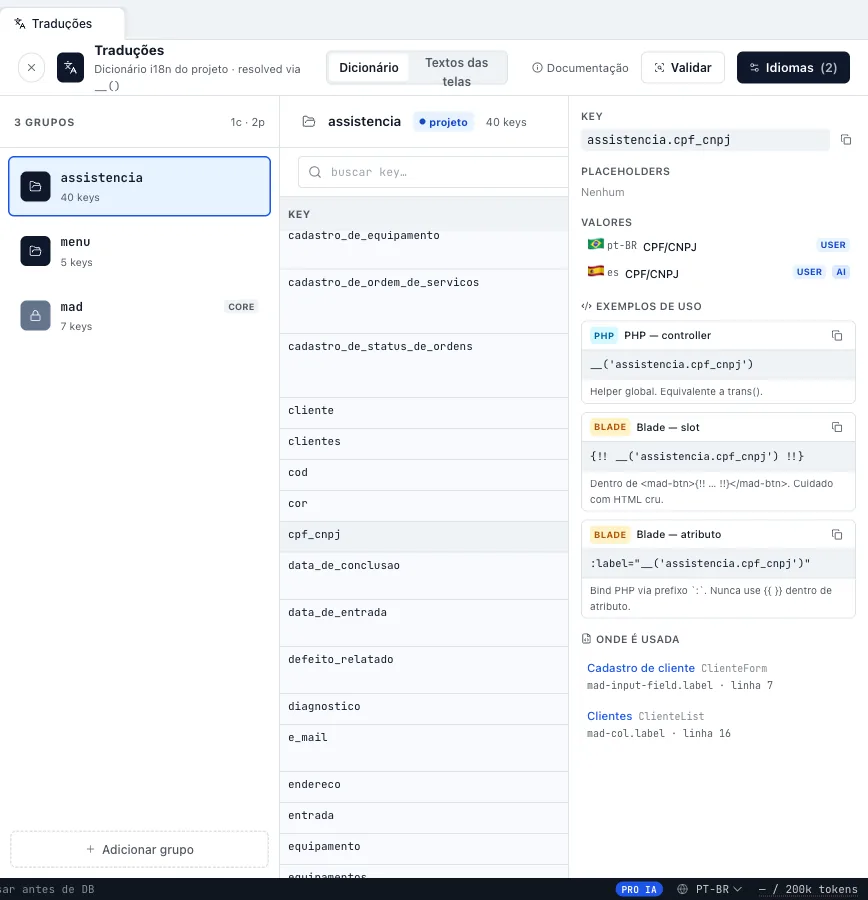Open the Cadastro de cliente usage link

[641, 668]
